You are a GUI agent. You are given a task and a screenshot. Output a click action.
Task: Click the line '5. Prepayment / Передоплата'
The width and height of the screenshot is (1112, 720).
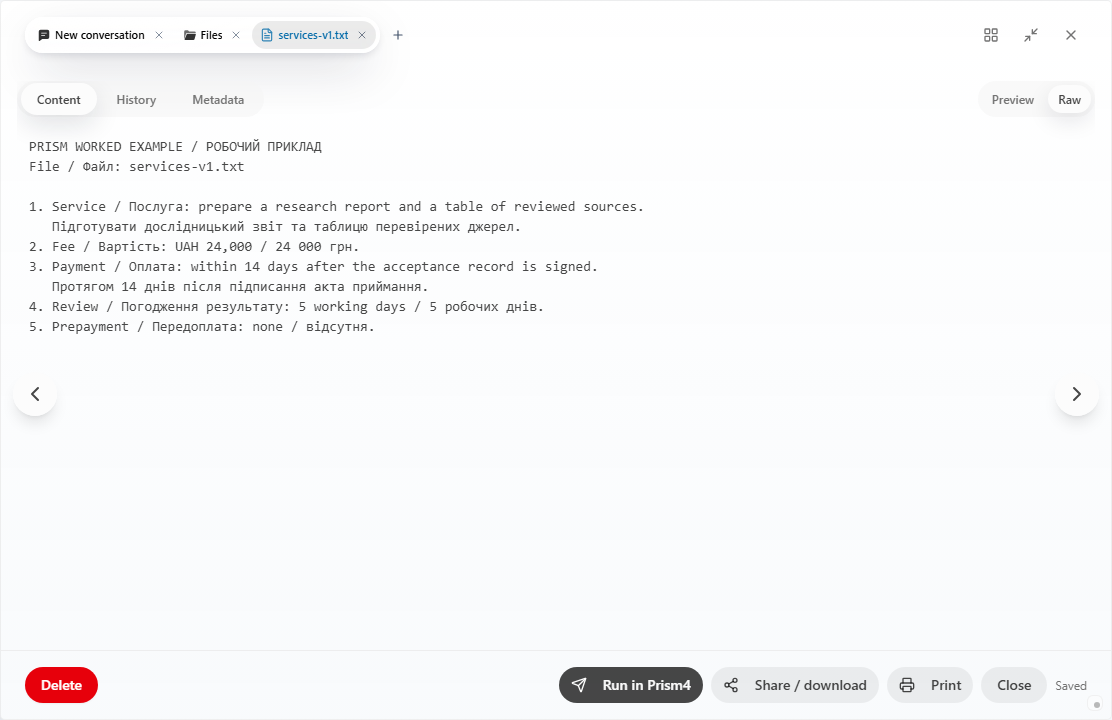click(201, 326)
